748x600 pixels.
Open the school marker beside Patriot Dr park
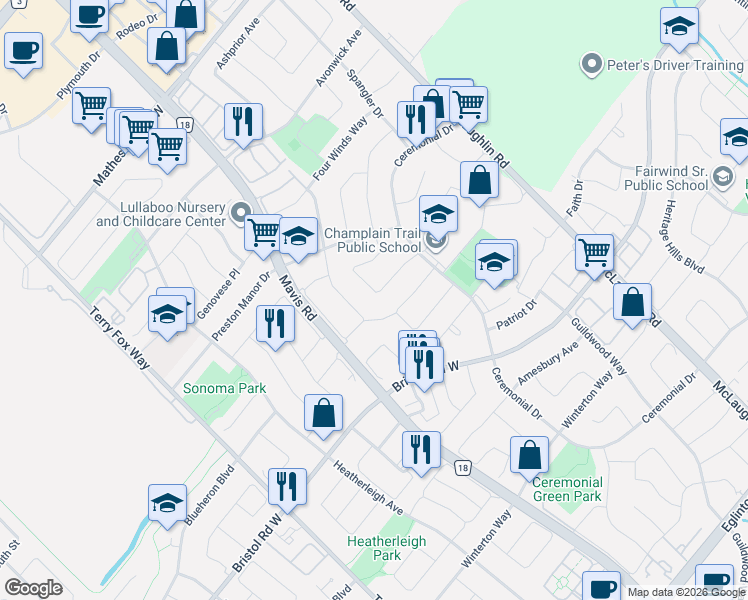tap(495, 262)
